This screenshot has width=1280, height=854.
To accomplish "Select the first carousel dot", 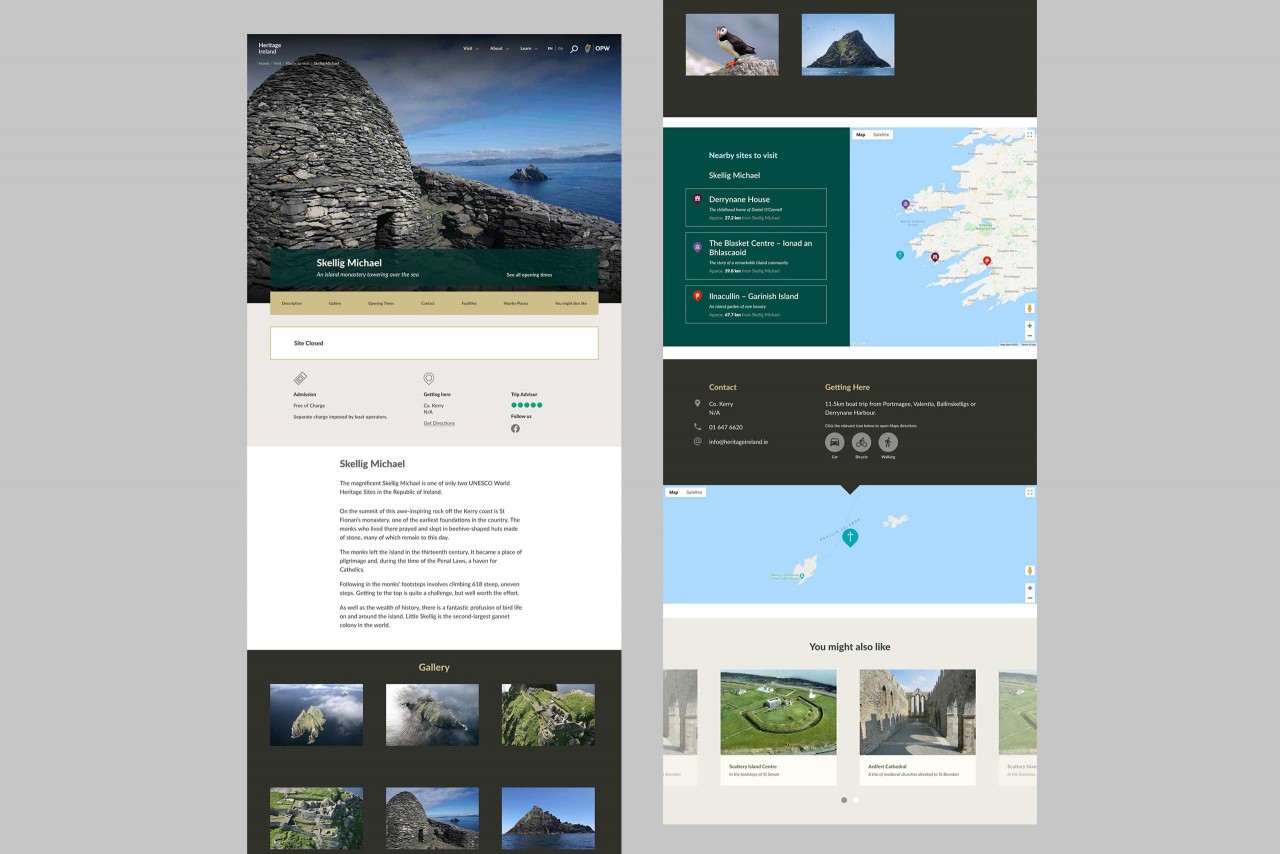I will (844, 800).
